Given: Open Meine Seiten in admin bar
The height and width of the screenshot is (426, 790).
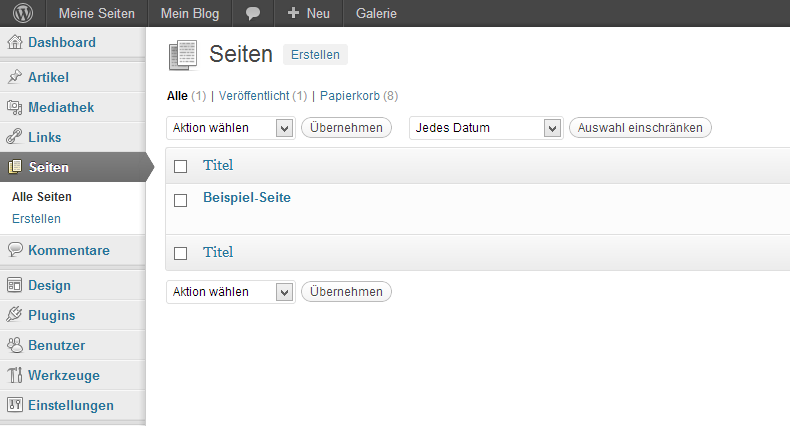Looking at the screenshot, I should [x=97, y=14].
